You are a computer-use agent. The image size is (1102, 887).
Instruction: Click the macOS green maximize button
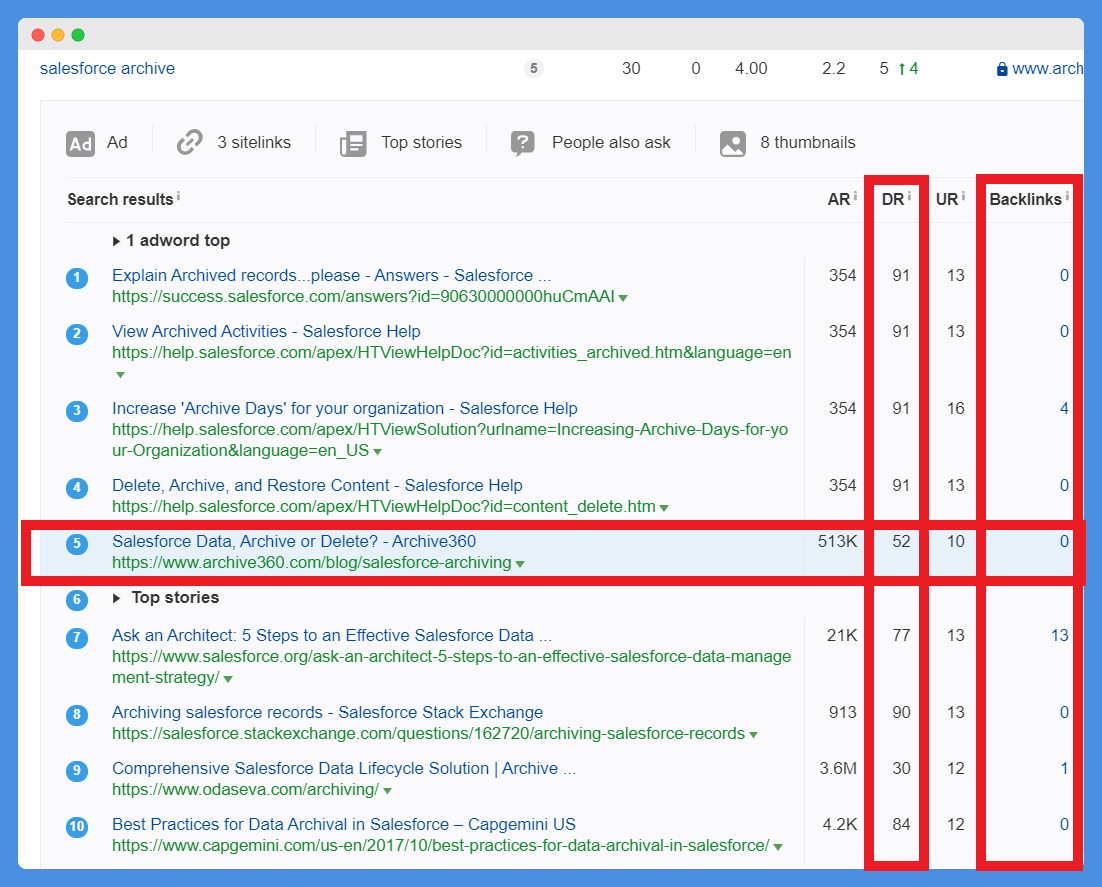[78, 35]
